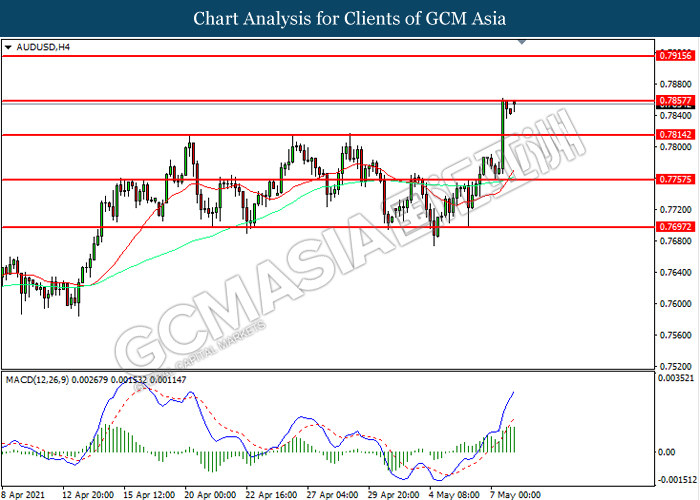This screenshot has width=700, height=500.
Task: Click the 0.77200 price axis value
Action: coord(676,209)
